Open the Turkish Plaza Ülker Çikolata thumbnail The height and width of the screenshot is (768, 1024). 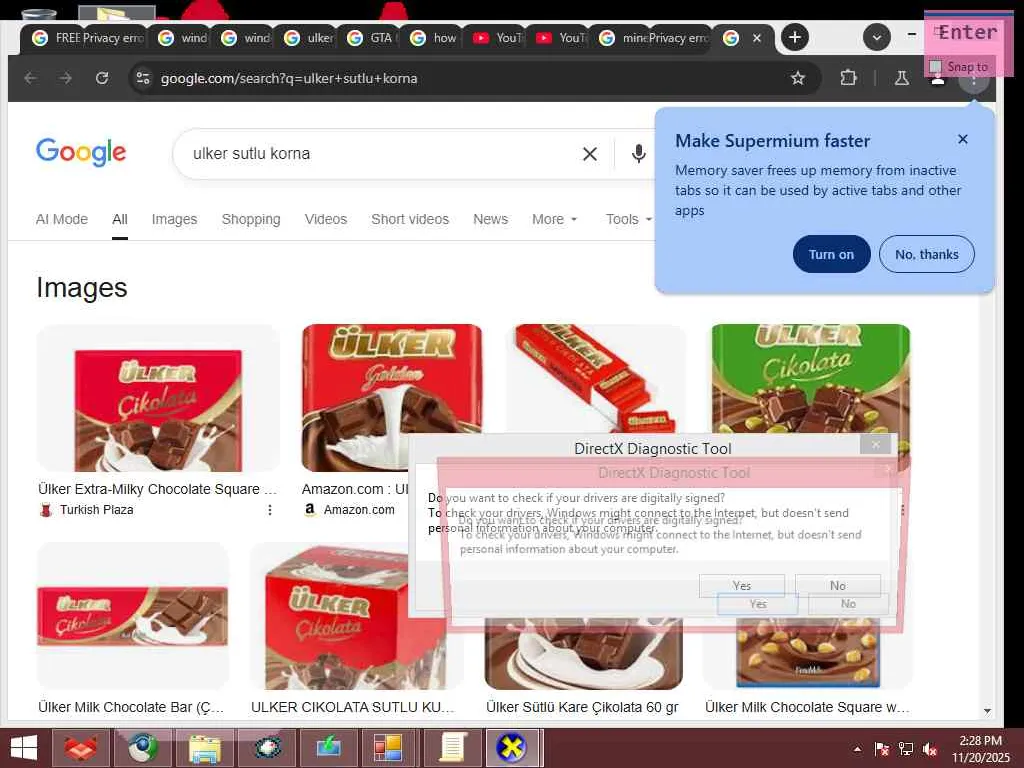click(x=157, y=398)
